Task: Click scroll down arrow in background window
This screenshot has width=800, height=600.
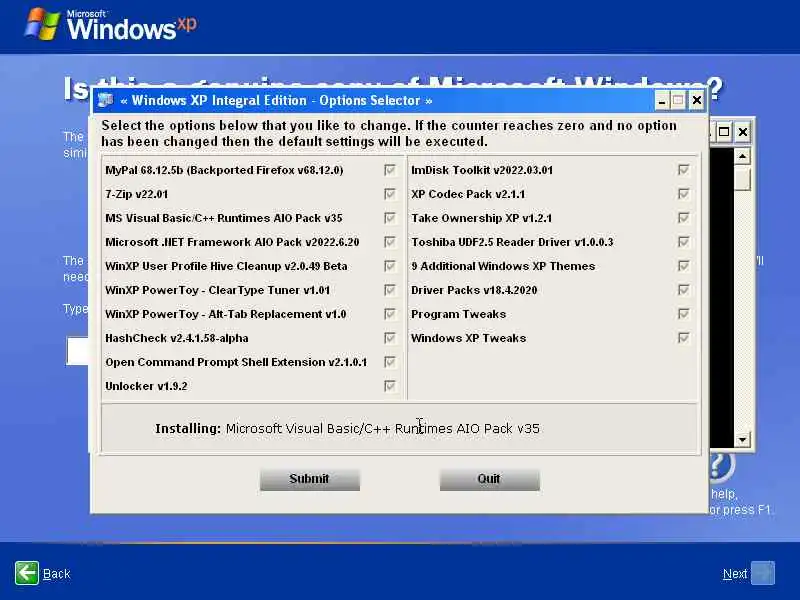Action: tap(742, 439)
